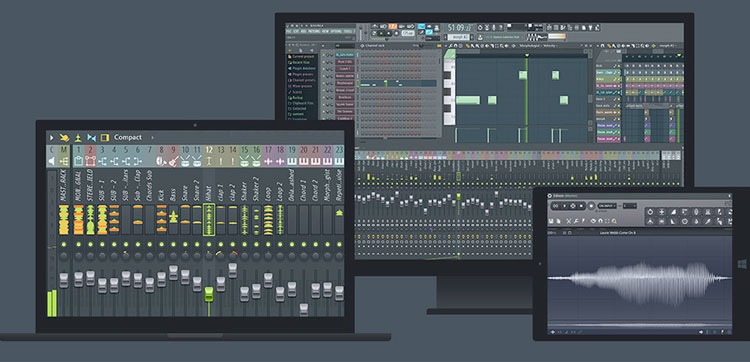Image resolution: width=750 pixels, height=362 pixels.
Task: Open the mixer menu arrow left of Compact
Action: click(x=52, y=137)
